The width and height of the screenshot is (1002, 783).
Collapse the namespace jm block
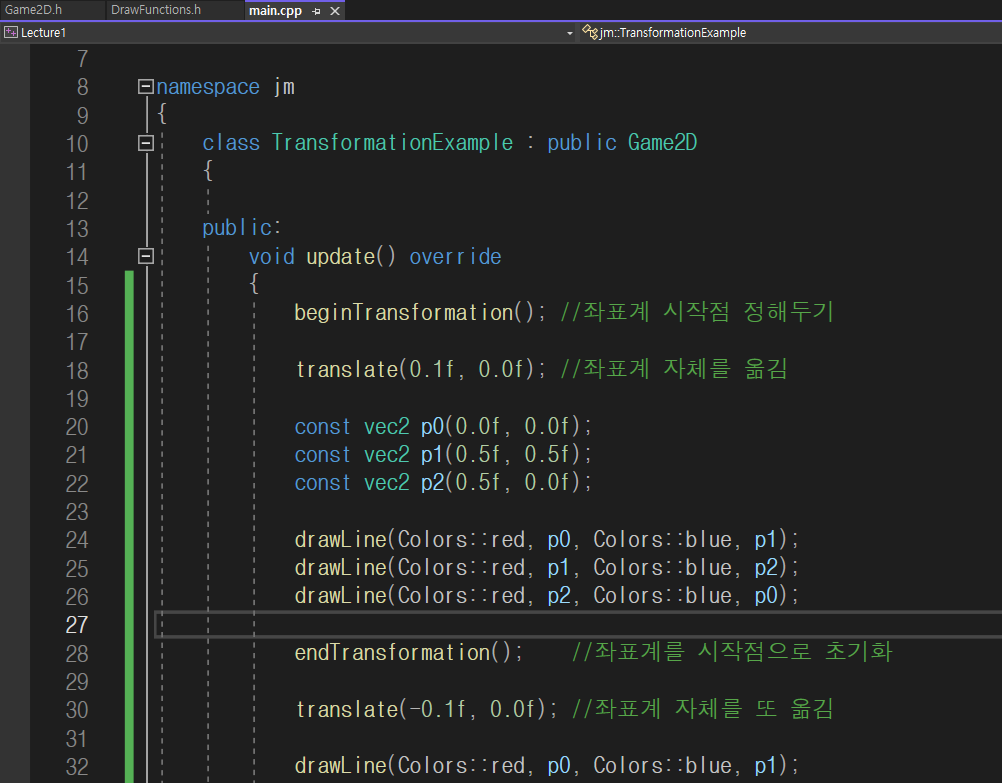146,86
